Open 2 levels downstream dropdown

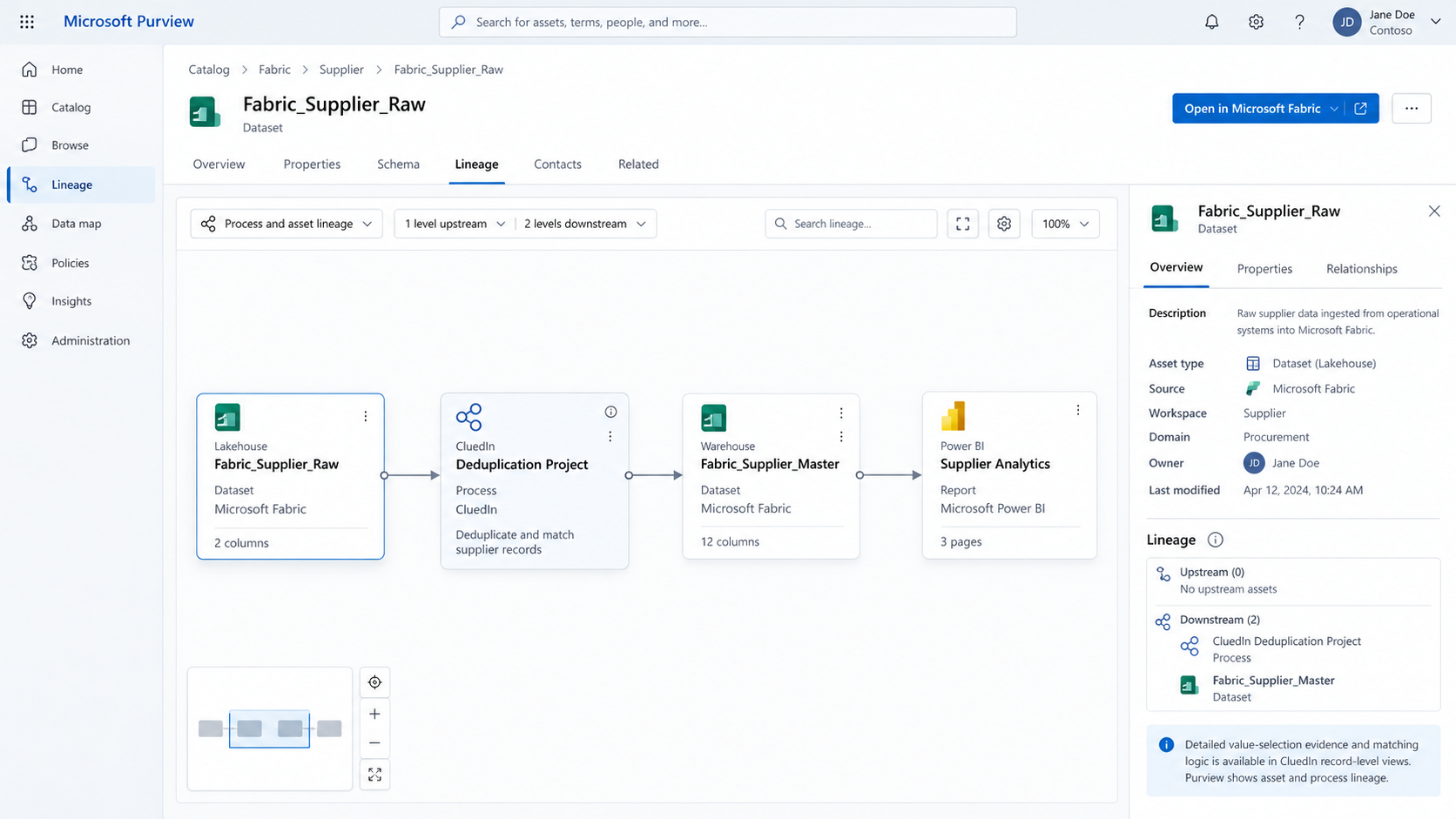pyautogui.click(x=585, y=224)
